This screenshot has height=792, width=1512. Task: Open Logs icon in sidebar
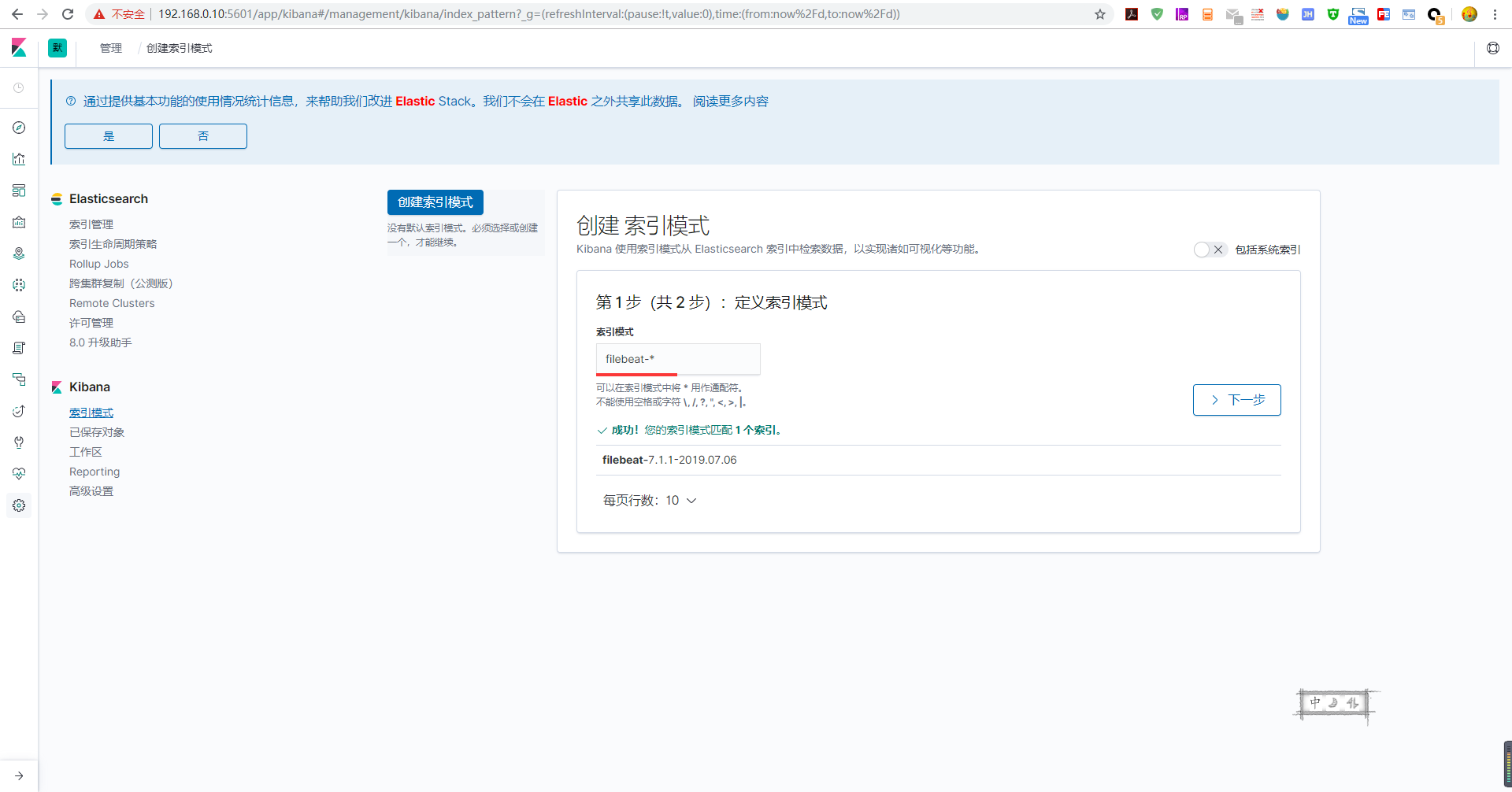pyautogui.click(x=19, y=348)
